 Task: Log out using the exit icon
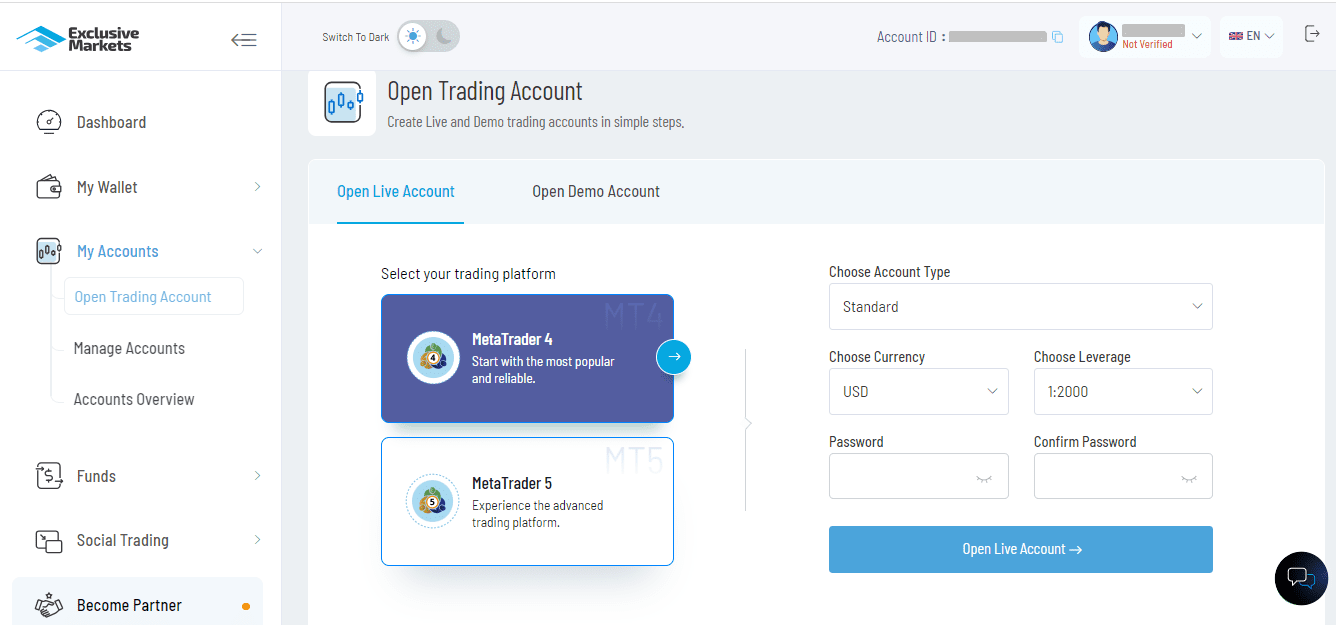(x=1313, y=34)
